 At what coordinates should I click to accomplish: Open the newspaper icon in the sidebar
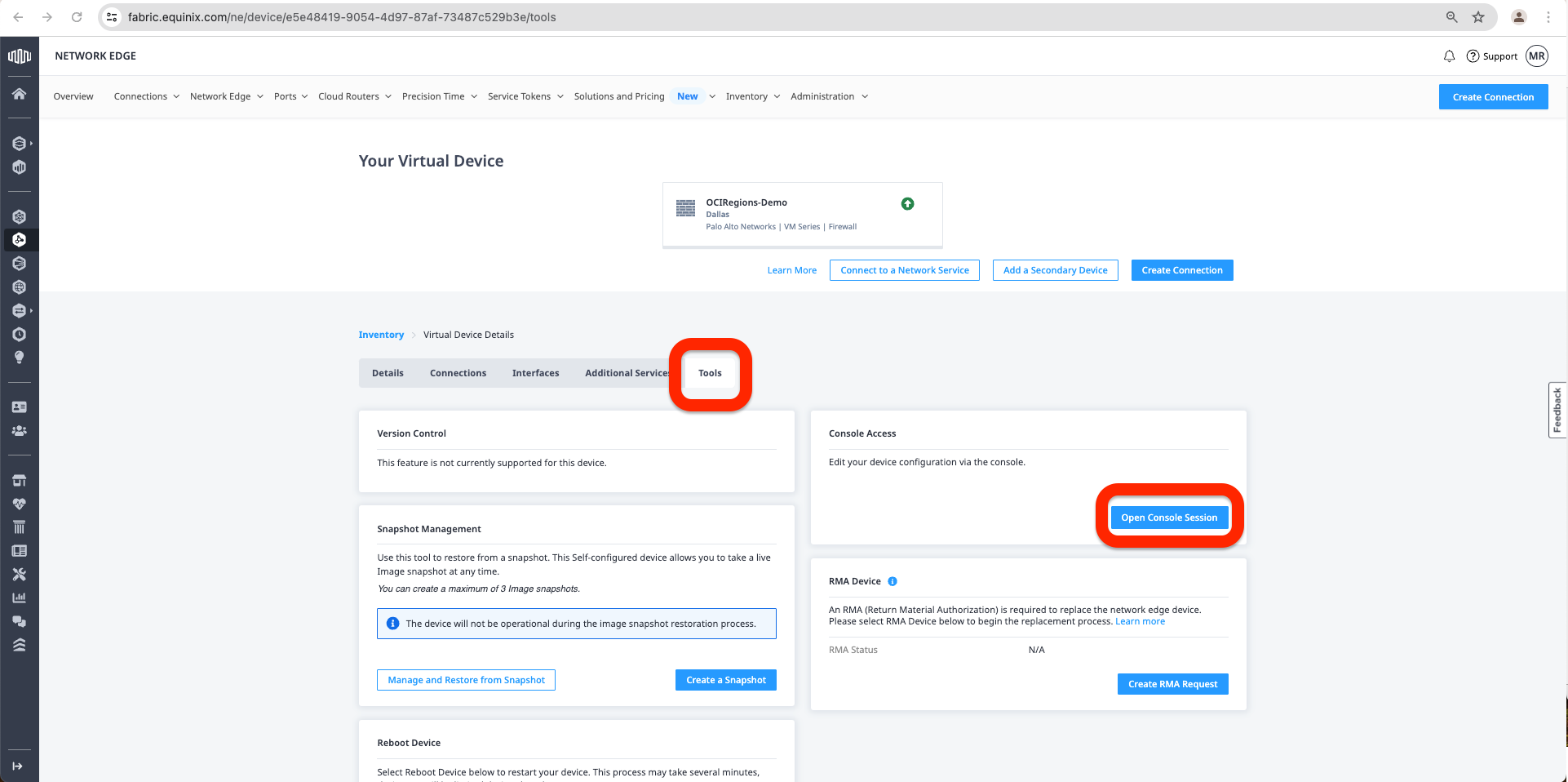pos(20,551)
